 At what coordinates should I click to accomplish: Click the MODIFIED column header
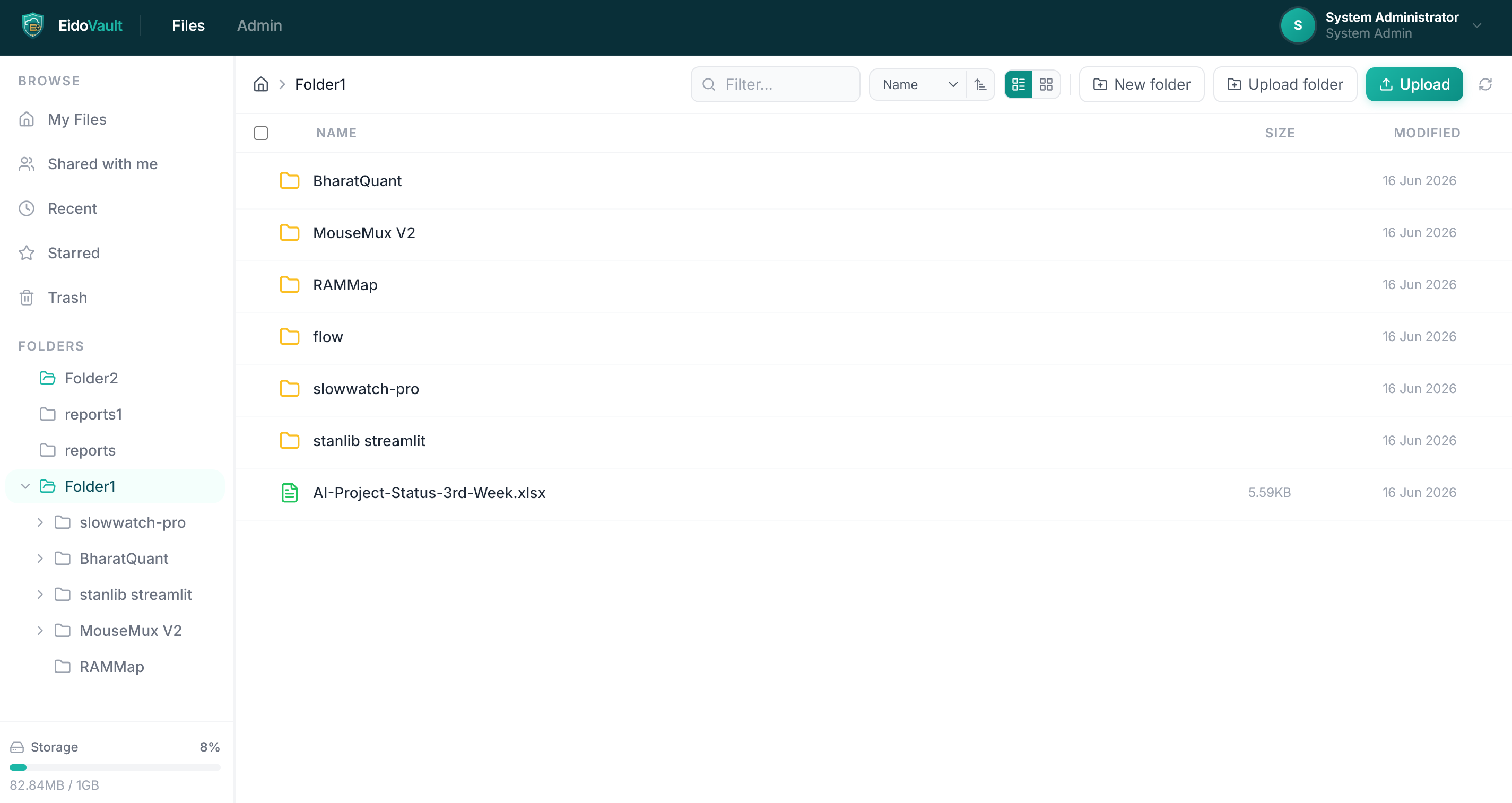click(x=1427, y=133)
